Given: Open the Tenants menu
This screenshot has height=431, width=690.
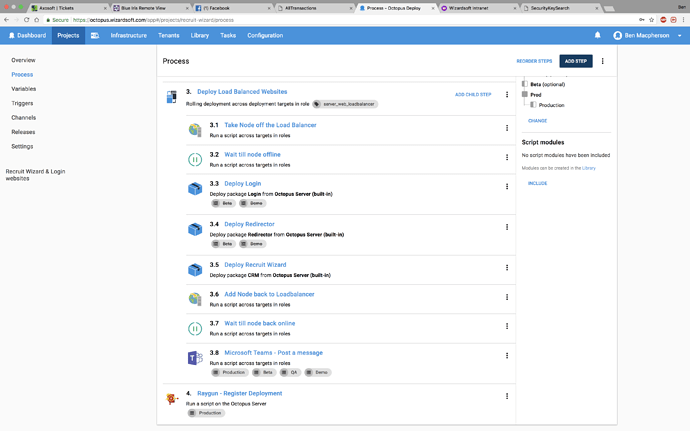Looking at the screenshot, I should [169, 36].
